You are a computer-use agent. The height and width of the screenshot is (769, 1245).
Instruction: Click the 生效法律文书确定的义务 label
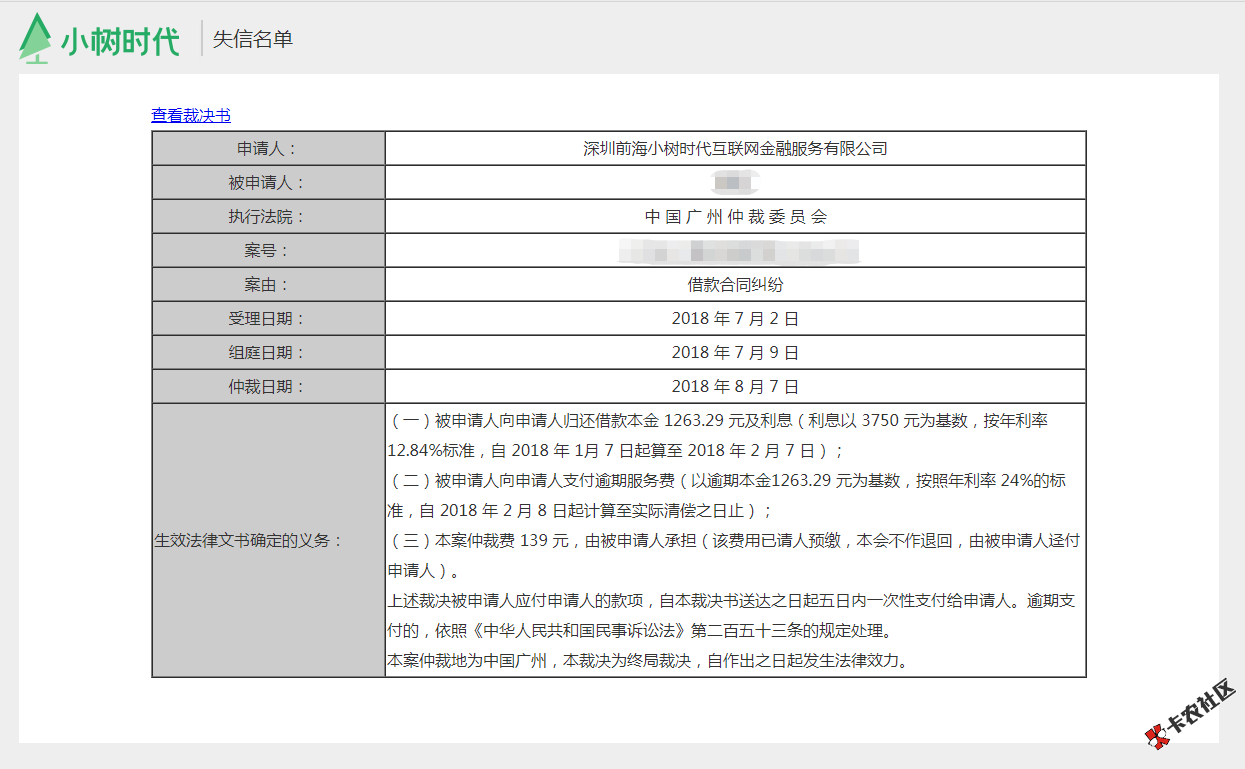(x=249, y=541)
